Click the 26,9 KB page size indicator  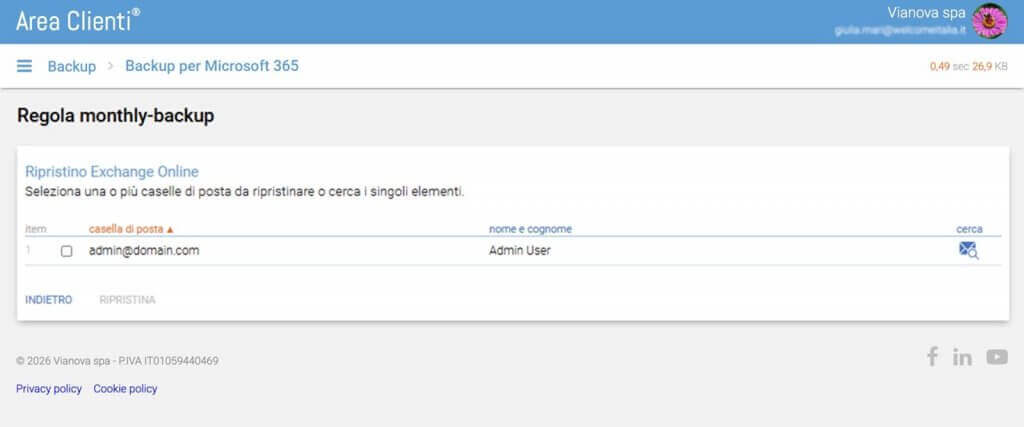(990, 67)
